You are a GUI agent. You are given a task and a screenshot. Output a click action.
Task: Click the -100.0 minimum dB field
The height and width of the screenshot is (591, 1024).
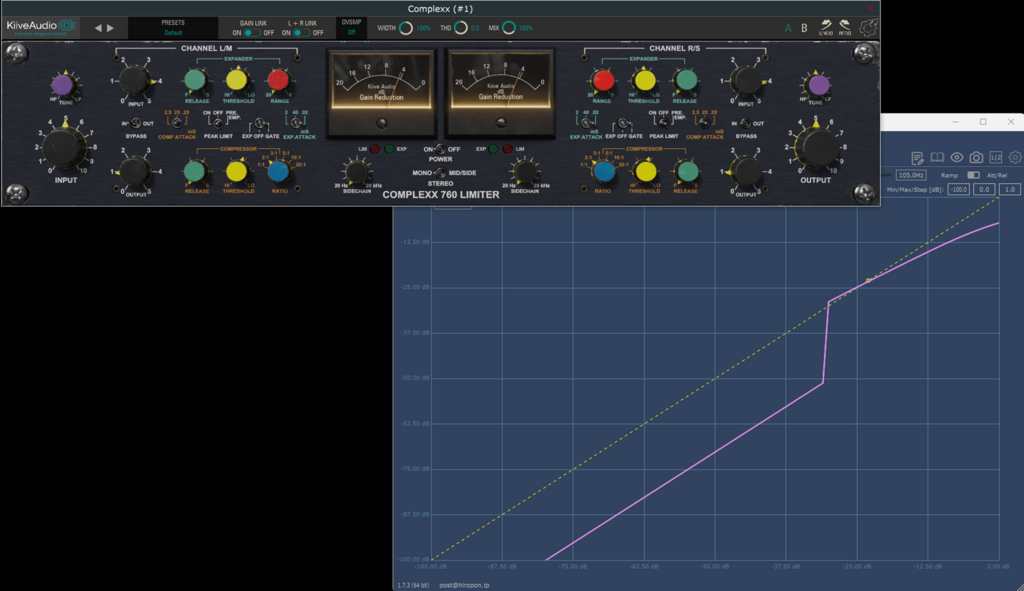point(959,189)
